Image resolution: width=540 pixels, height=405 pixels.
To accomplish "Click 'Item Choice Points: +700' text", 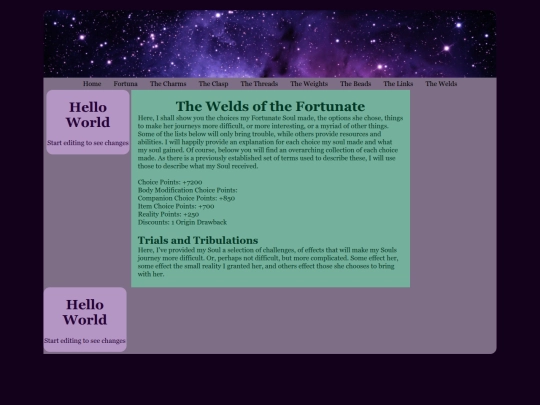I will 176,206.
